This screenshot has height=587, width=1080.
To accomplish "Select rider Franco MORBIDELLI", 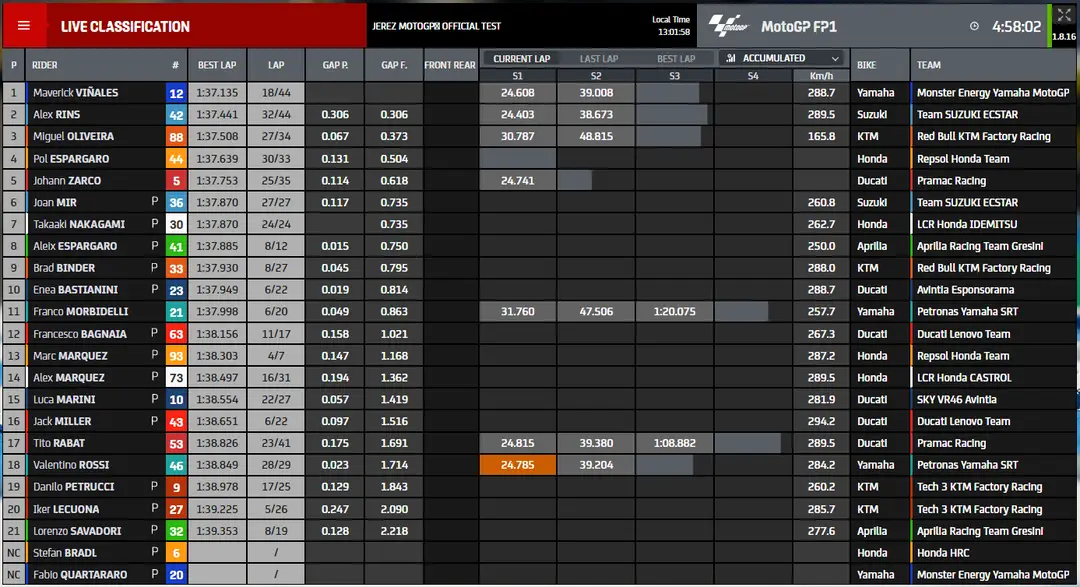I will pos(81,311).
